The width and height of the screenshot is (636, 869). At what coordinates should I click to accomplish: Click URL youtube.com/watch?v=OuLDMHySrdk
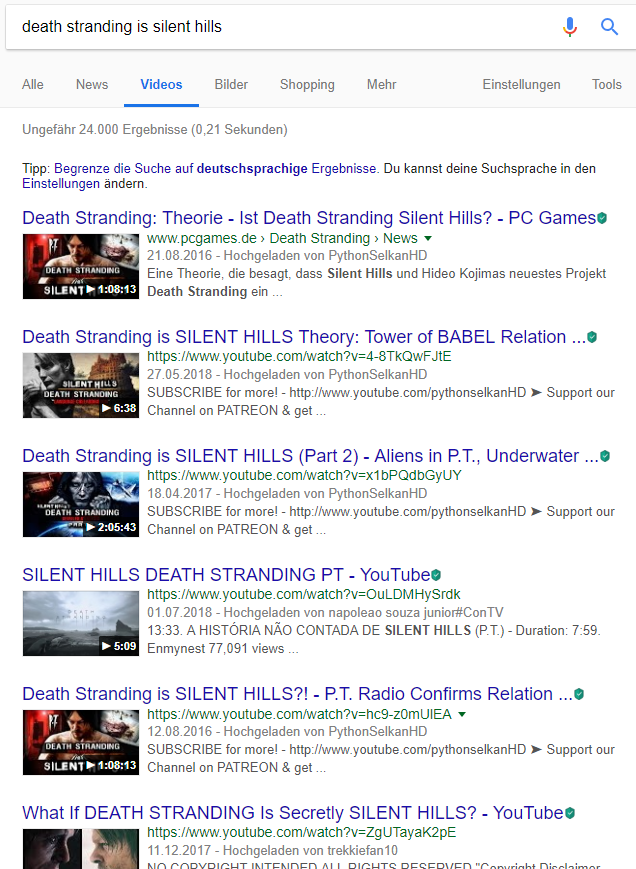click(x=304, y=595)
